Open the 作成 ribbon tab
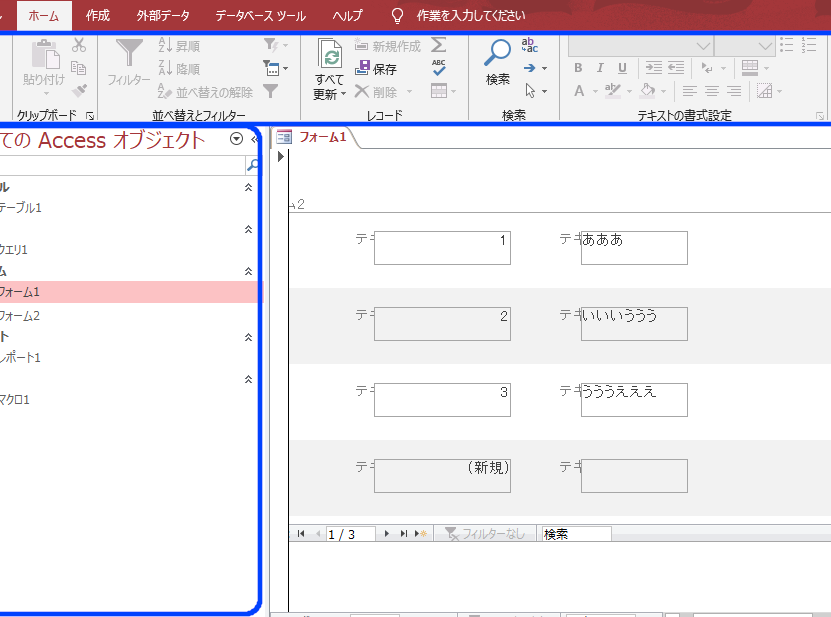The height and width of the screenshot is (617, 831). (x=98, y=16)
